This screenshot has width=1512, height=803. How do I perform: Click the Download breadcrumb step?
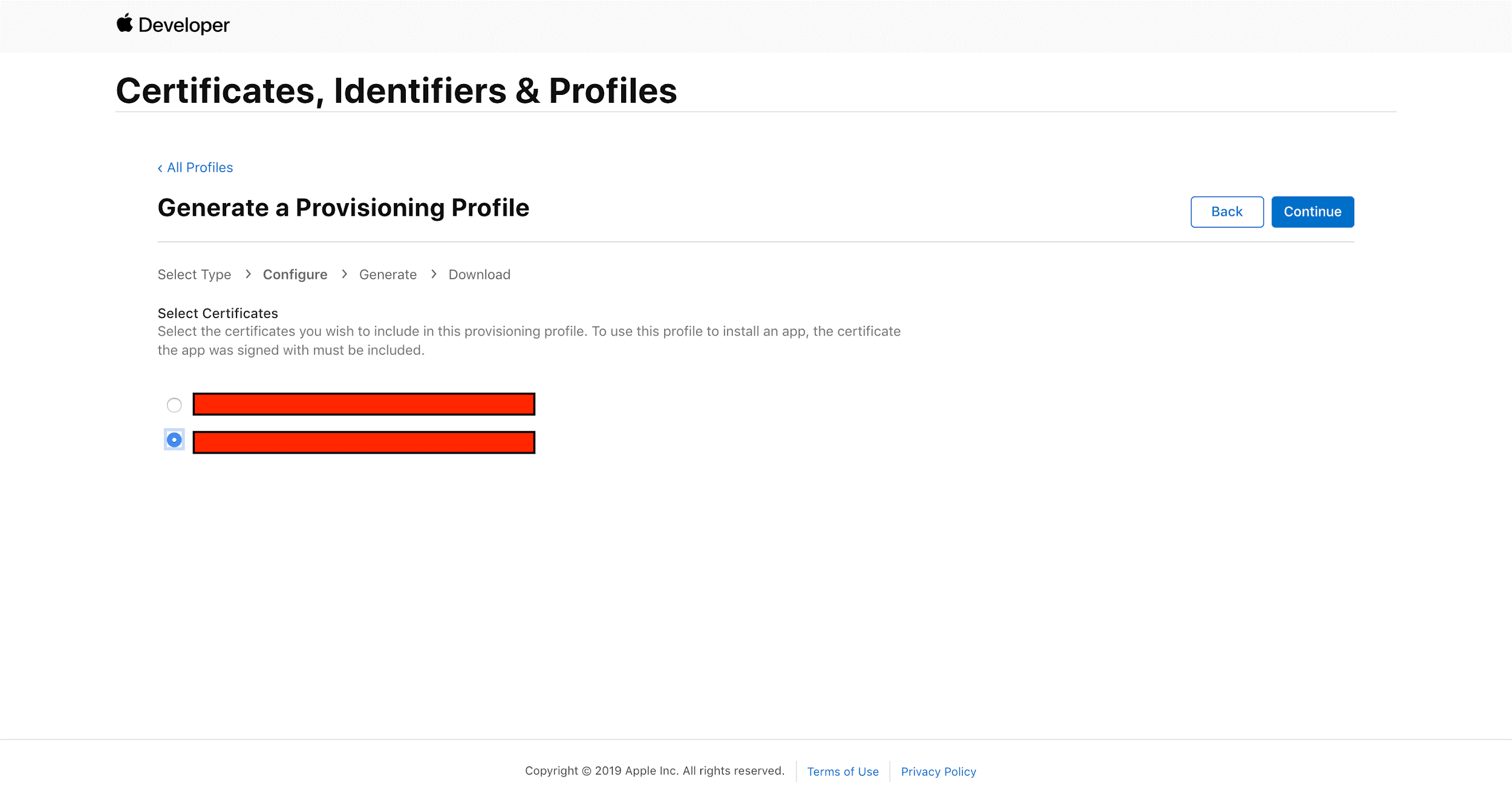tap(479, 274)
